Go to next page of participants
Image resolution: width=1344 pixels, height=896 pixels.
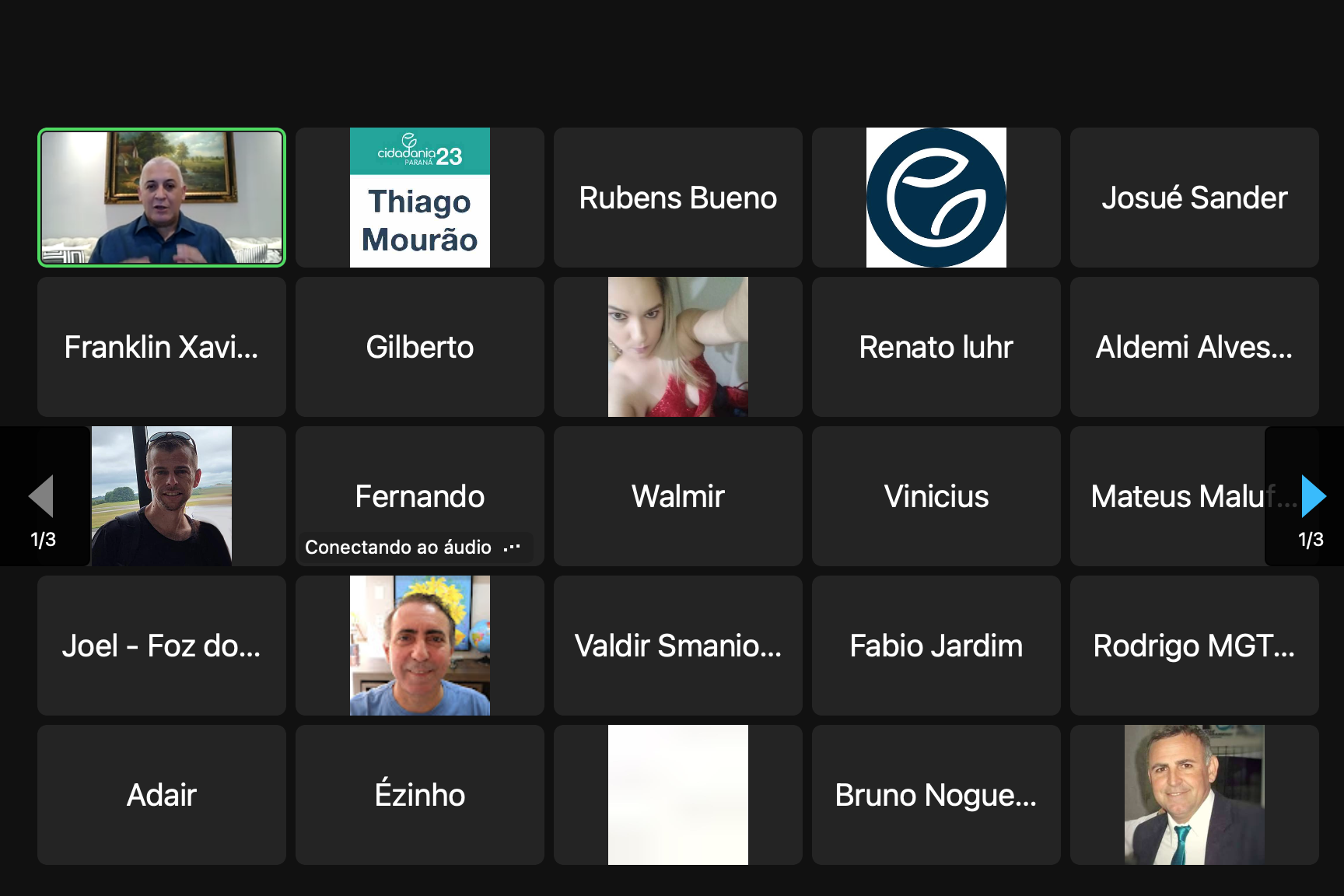(1313, 496)
